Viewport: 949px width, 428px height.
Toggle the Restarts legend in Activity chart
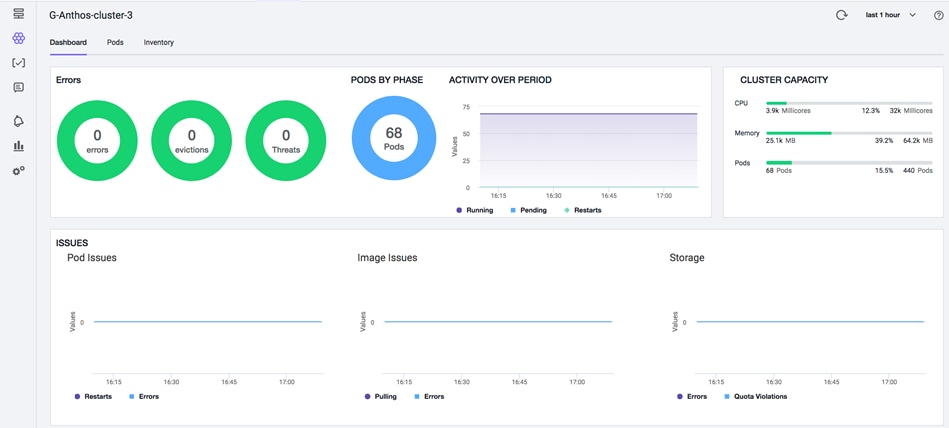pyautogui.click(x=582, y=210)
